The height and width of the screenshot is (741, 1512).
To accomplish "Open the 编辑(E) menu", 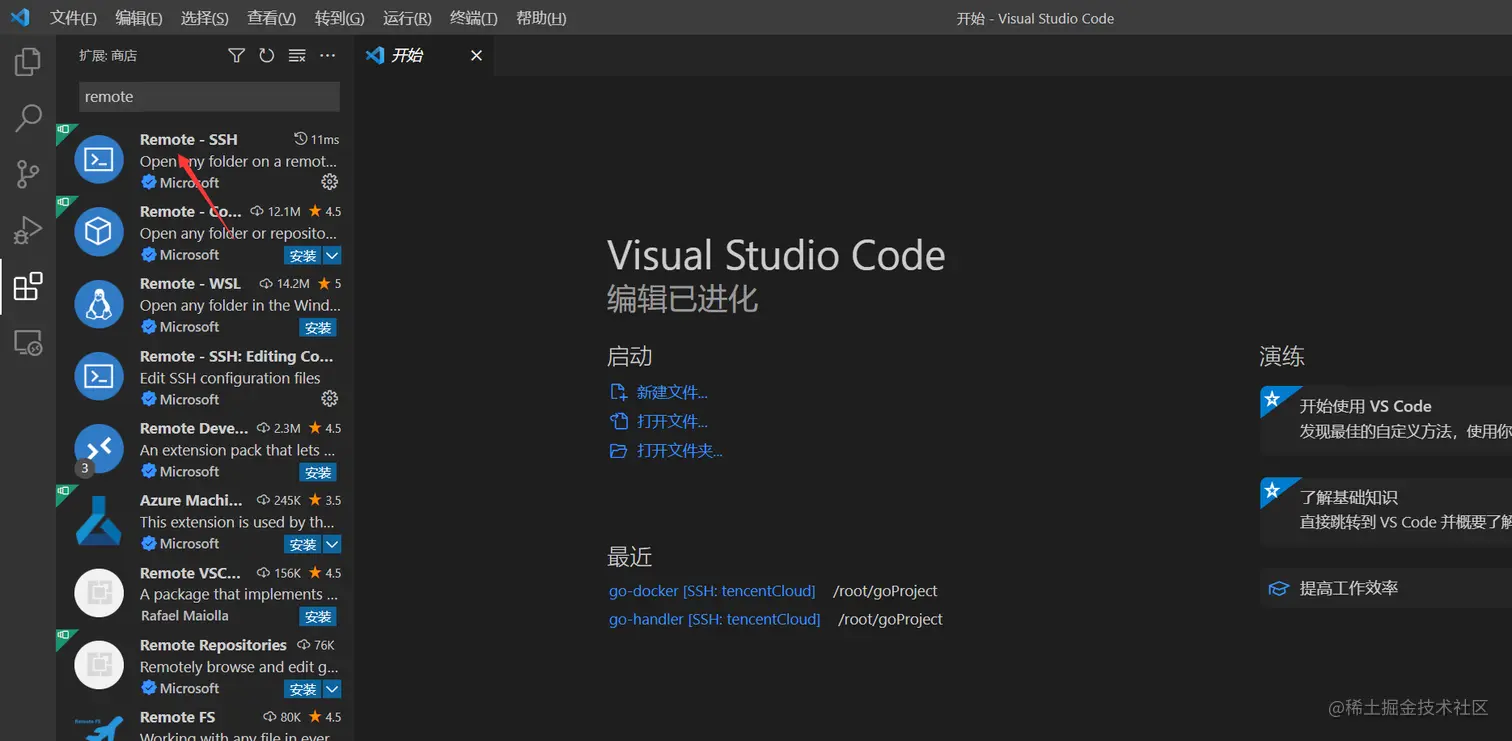I will tap(138, 18).
